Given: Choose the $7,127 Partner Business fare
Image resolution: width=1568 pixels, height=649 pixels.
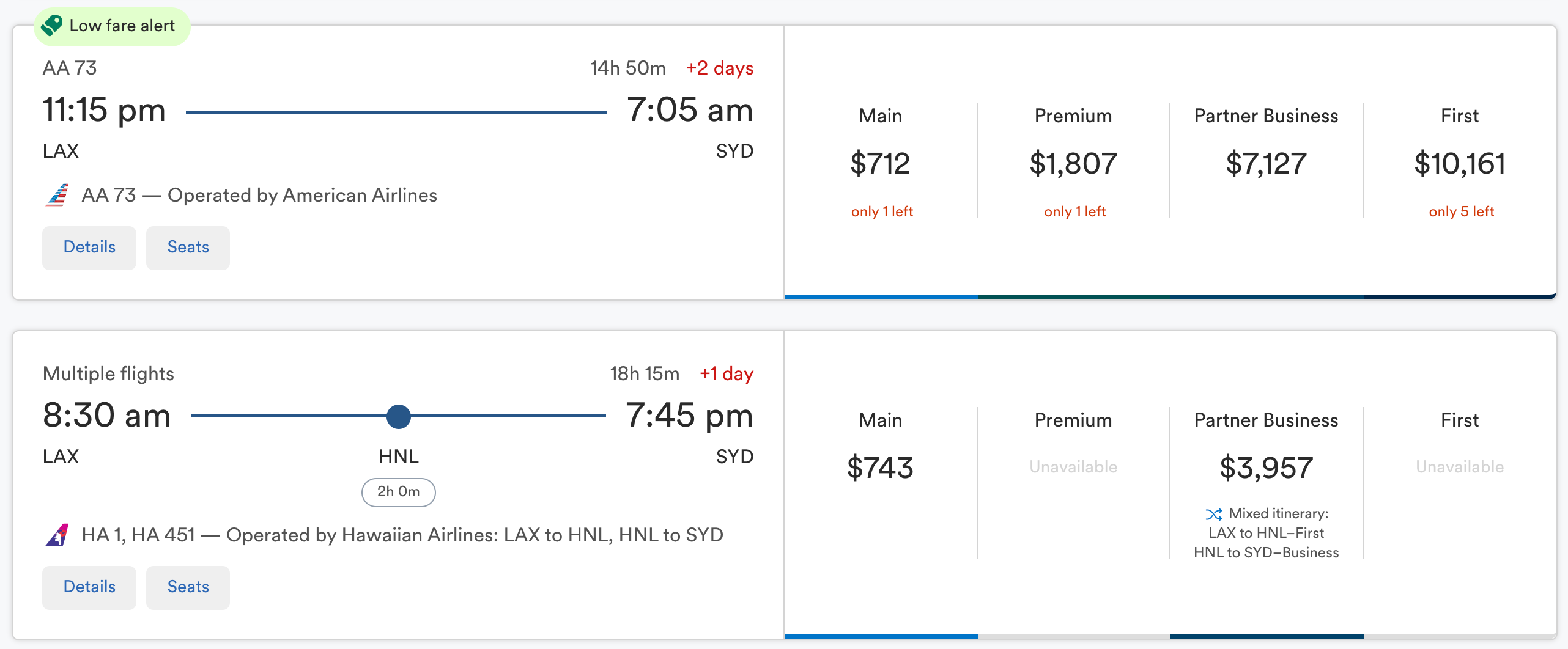Looking at the screenshot, I should tap(1266, 164).
